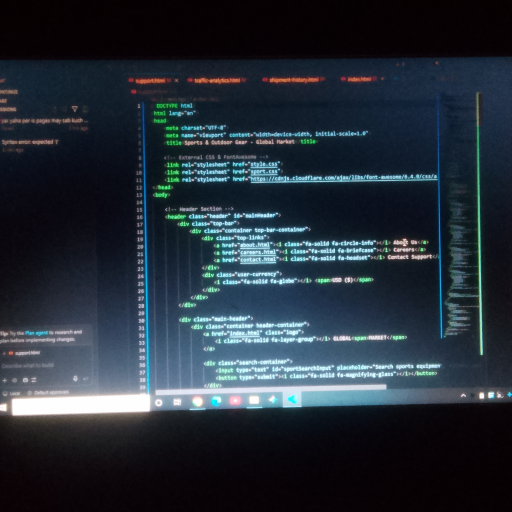Click the VS Code icon on taskbar
Viewport: 512px width, 512px height.
(x=292, y=399)
